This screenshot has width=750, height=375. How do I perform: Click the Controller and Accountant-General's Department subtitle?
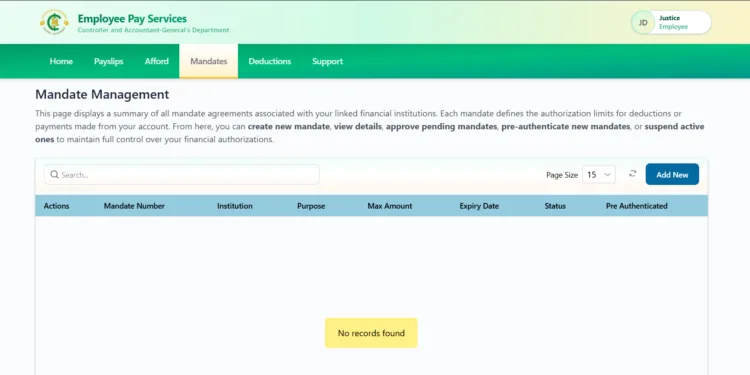click(x=154, y=30)
